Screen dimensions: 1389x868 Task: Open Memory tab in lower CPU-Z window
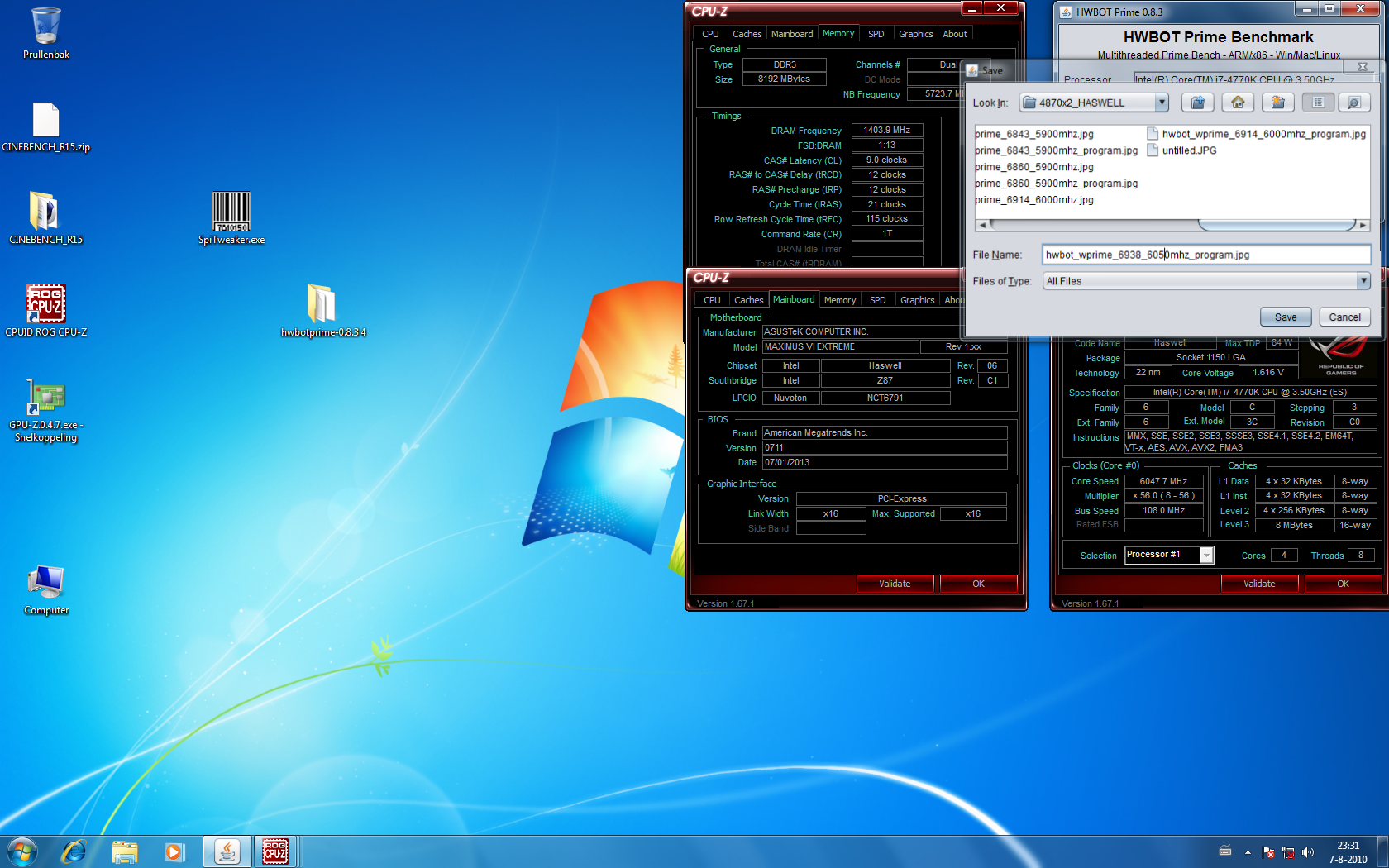[x=840, y=300]
